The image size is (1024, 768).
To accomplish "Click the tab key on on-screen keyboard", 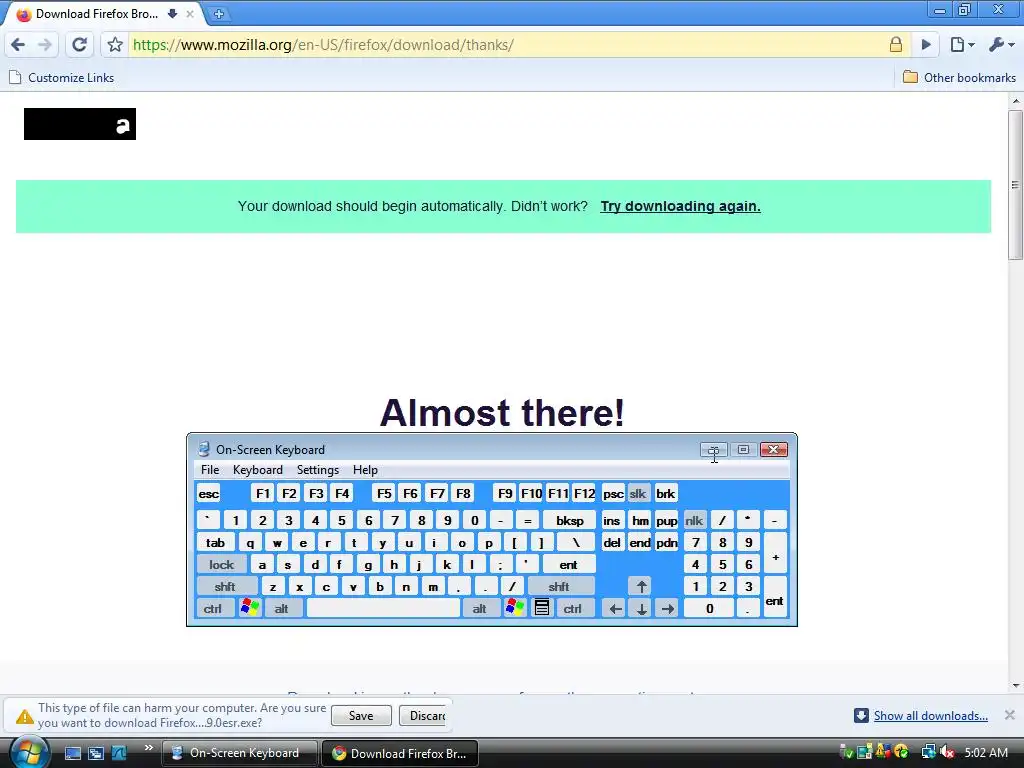I will [x=216, y=543].
